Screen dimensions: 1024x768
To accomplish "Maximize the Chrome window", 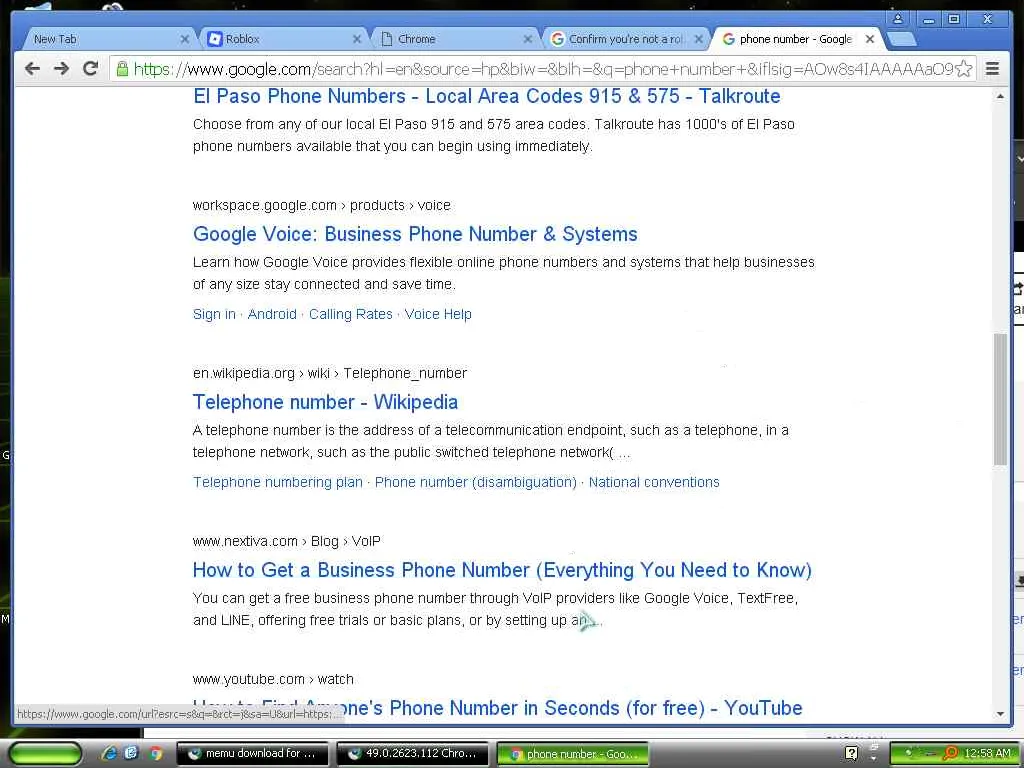I will coord(954,19).
